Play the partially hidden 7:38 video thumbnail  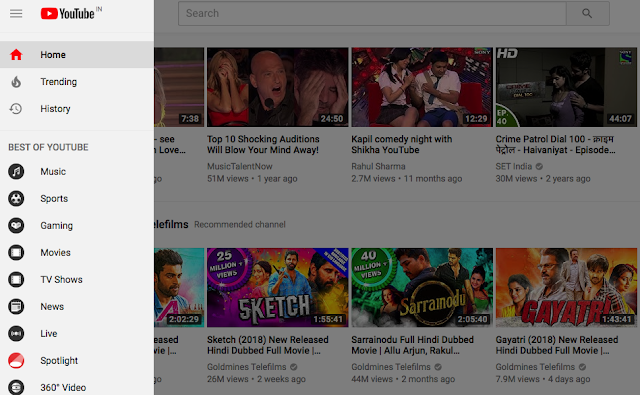(x=179, y=87)
